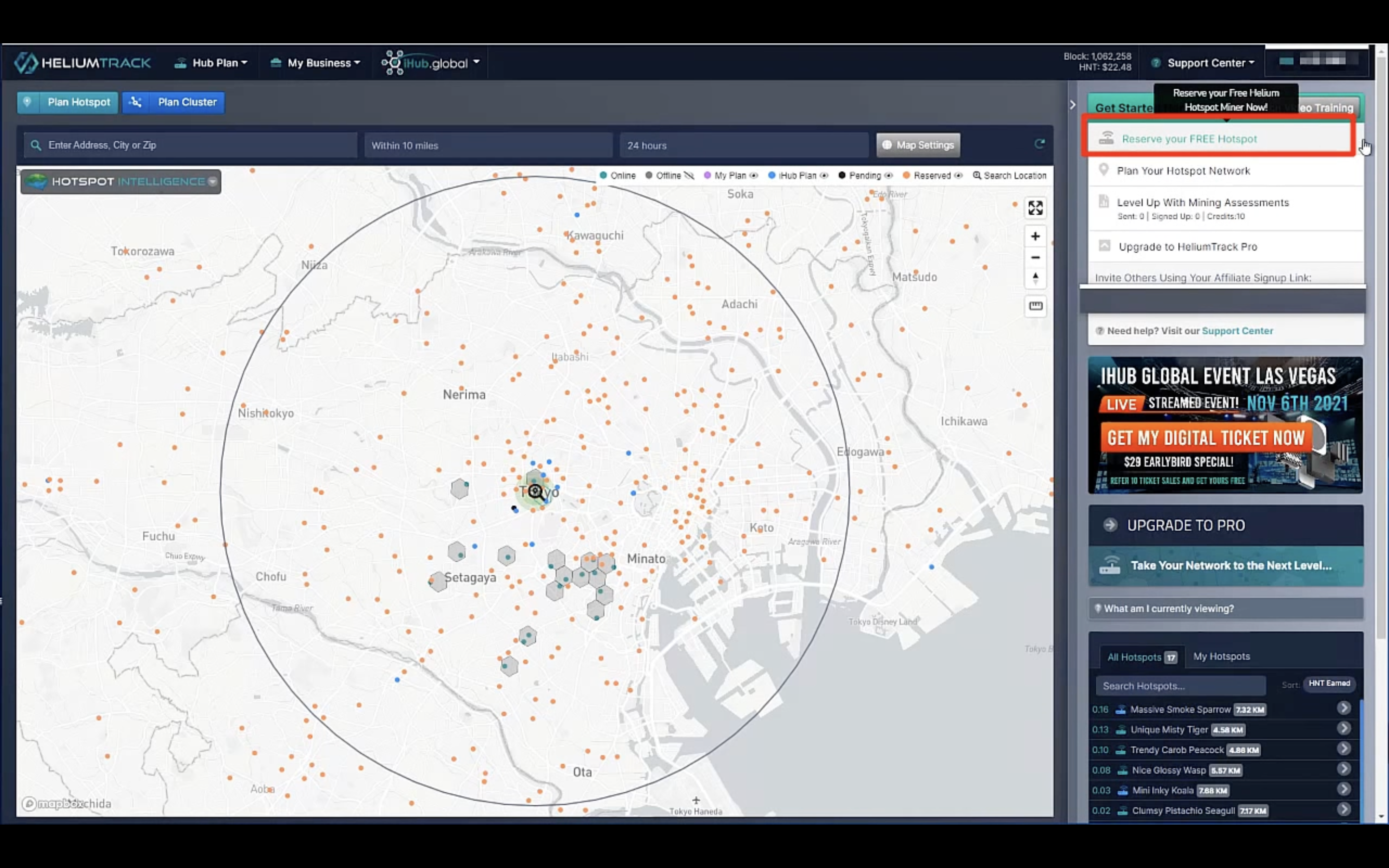Viewport: 1389px width, 868px height.
Task: Click Unique Misty Tiger hotspot icon
Action: 1120,730
